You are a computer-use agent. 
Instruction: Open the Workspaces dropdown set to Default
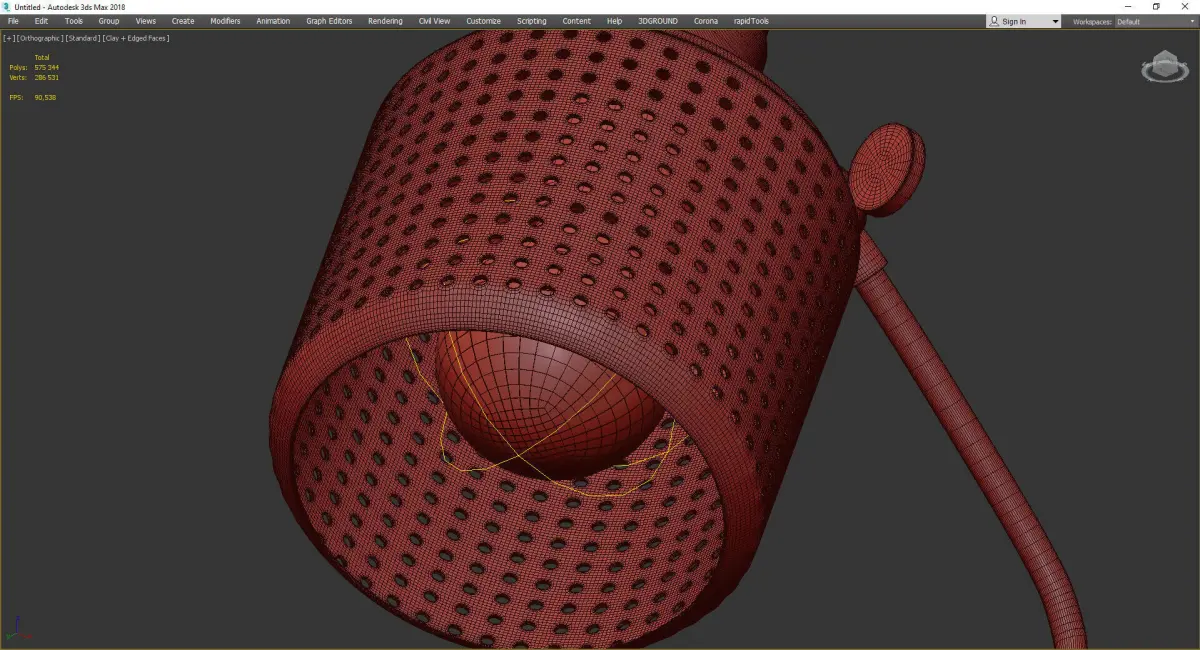point(1155,21)
